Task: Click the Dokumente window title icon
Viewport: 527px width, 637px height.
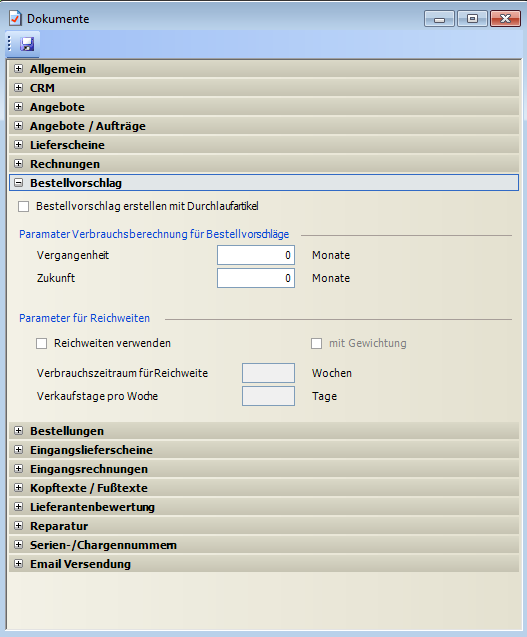Action: [x=15, y=18]
